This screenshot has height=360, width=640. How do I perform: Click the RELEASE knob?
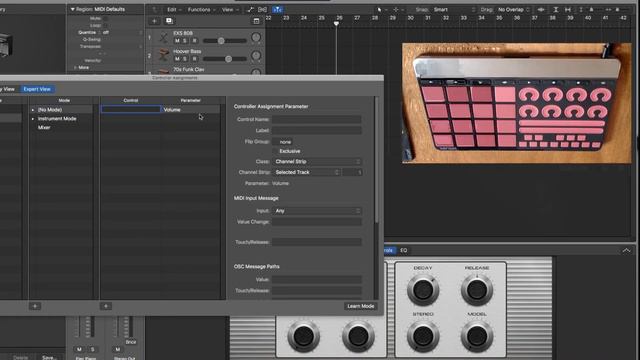point(477,290)
